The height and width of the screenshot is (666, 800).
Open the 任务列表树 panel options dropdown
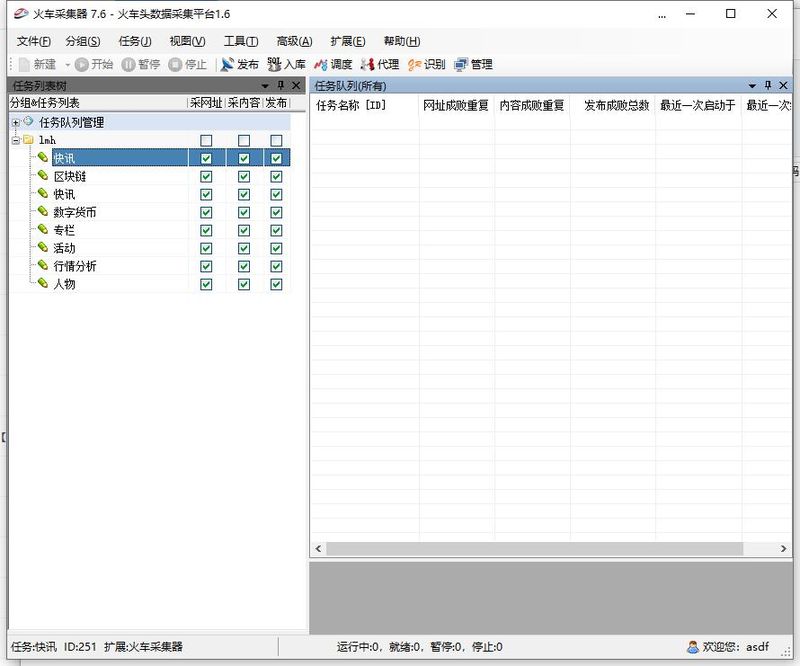(265, 86)
